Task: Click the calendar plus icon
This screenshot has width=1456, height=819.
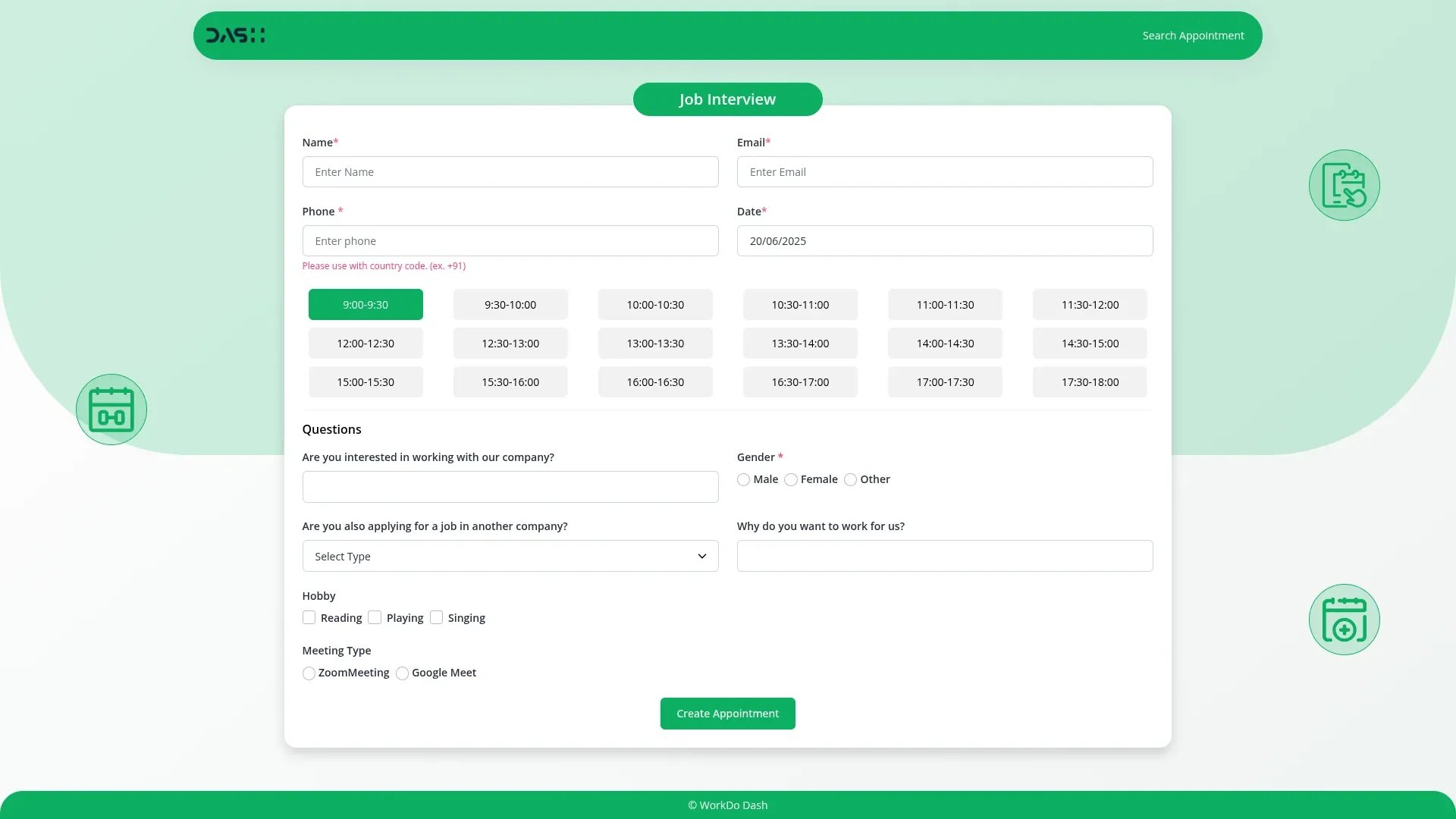Action: click(1344, 620)
